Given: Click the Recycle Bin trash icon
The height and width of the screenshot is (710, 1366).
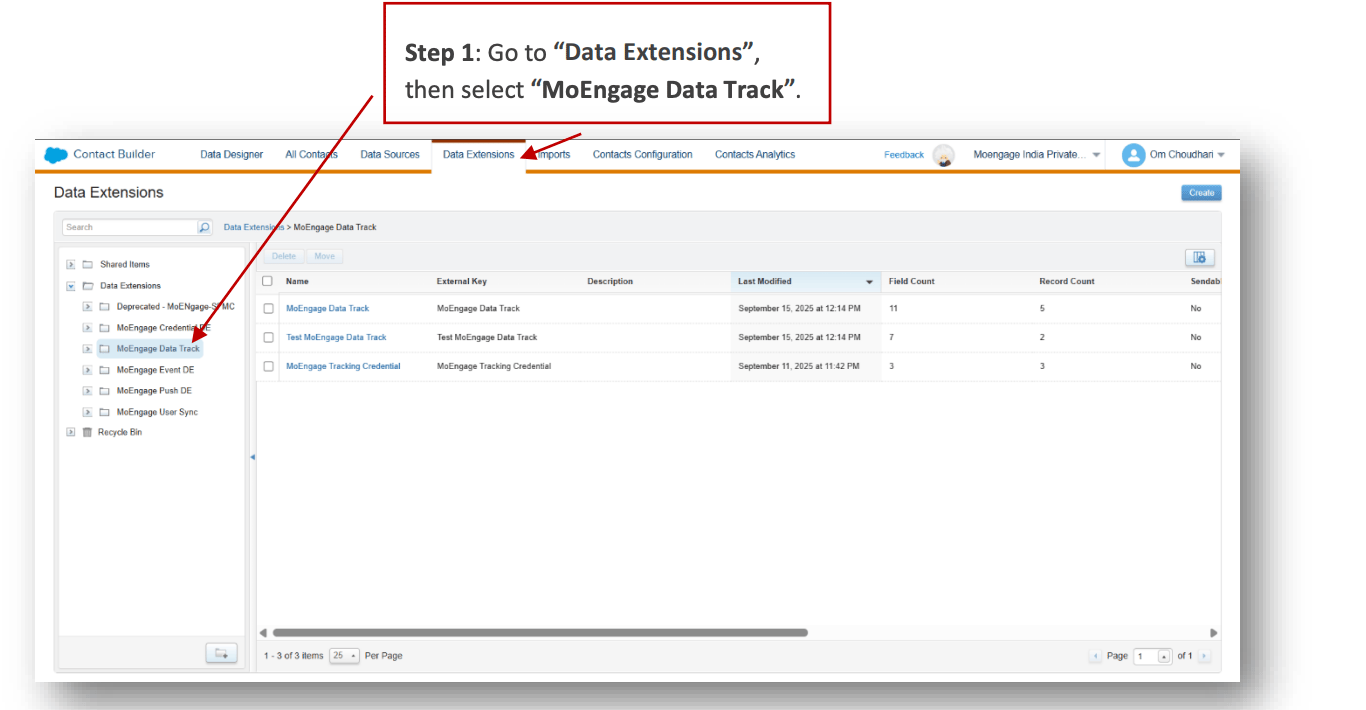Looking at the screenshot, I should 87,432.
